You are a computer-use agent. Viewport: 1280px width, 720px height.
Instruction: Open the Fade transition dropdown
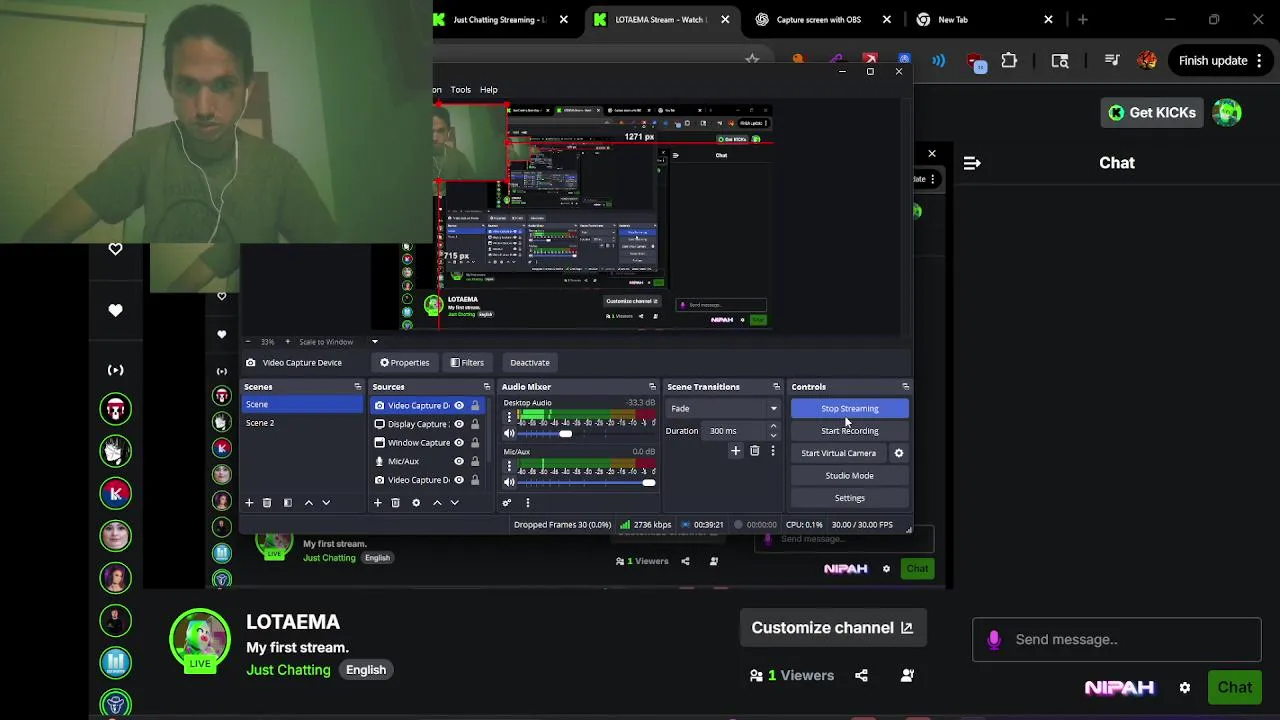tap(723, 409)
